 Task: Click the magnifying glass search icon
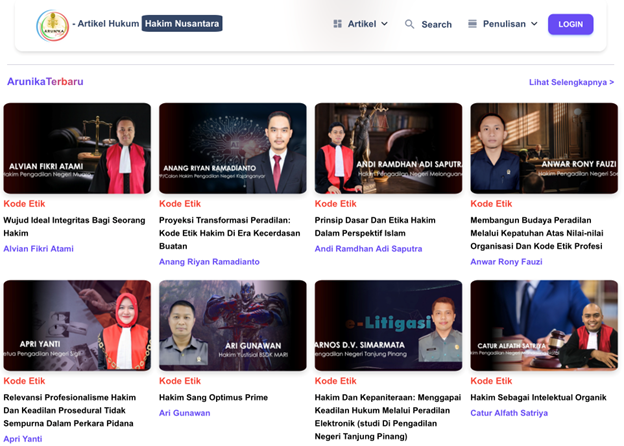click(x=409, y=24)
